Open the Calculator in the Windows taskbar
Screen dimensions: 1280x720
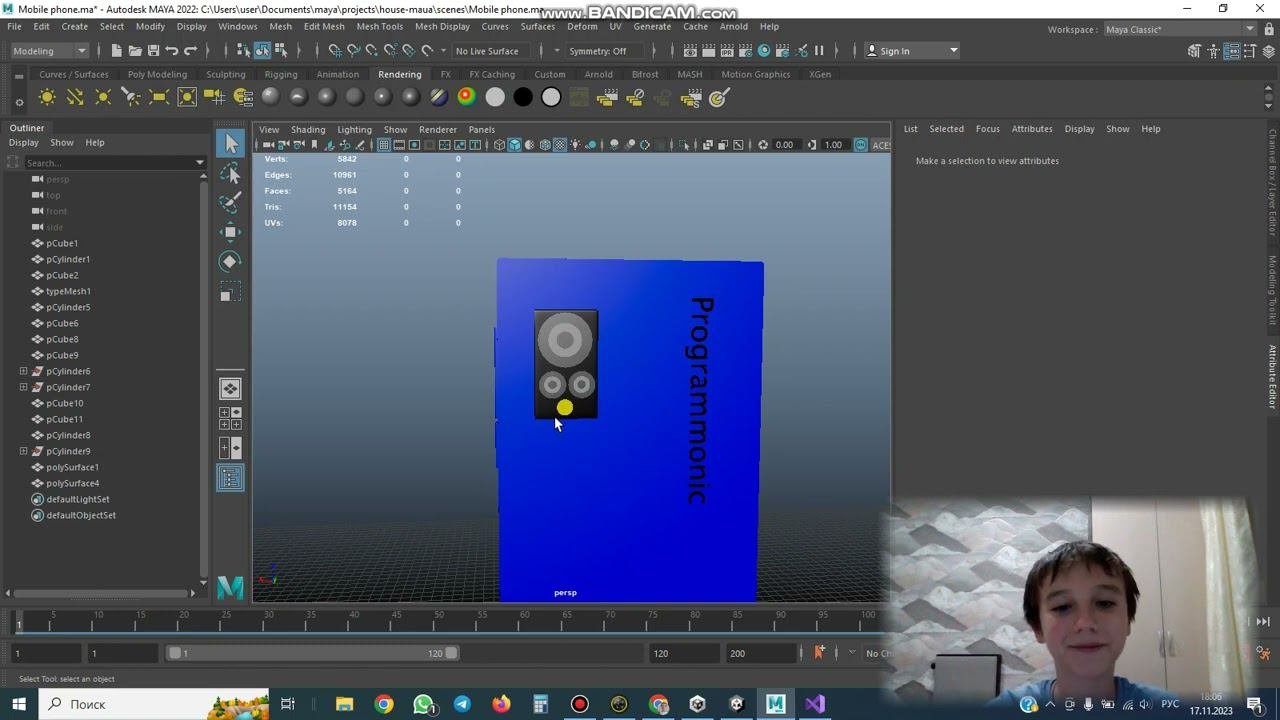coord(540,704)
